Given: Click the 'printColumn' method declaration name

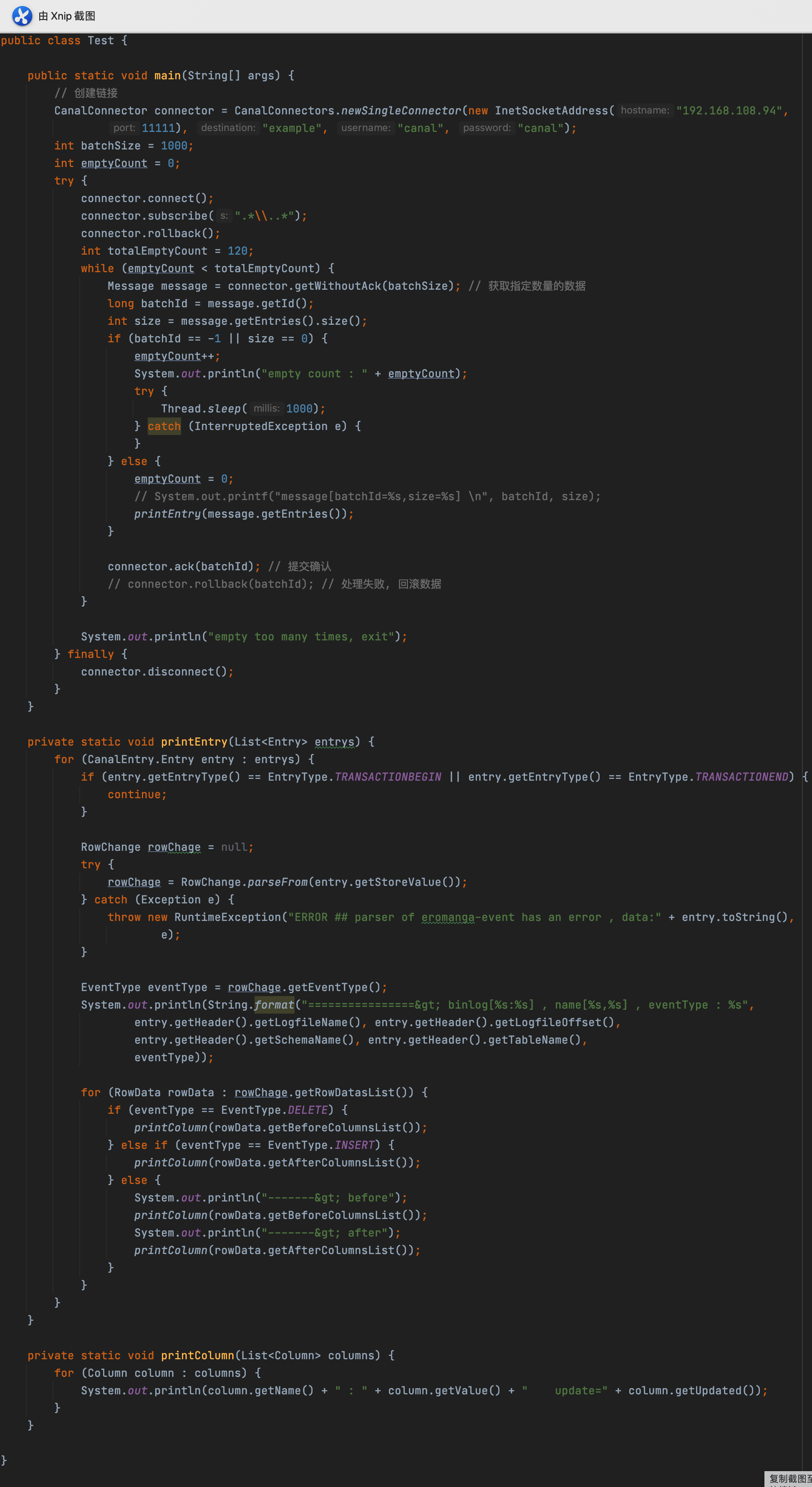Looking at the screenshot, I should coord(197,1355).
